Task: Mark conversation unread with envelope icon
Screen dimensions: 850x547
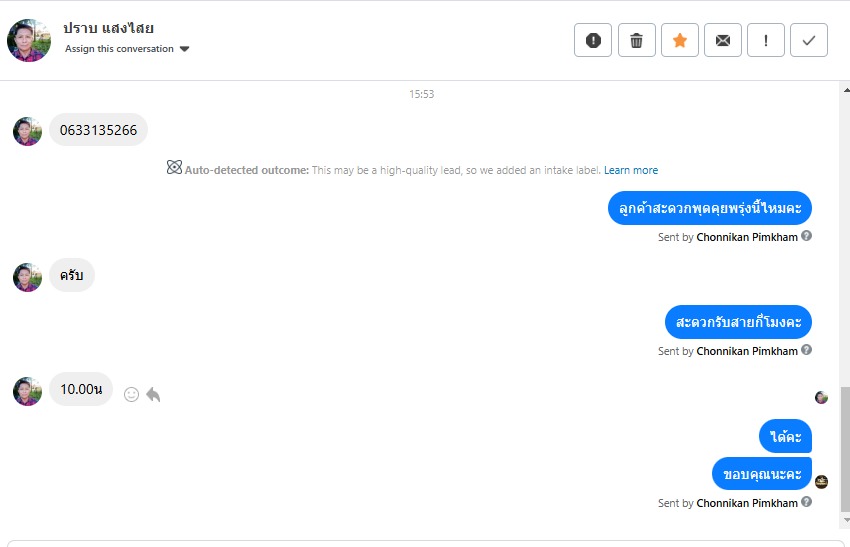Action: (723, 41)
